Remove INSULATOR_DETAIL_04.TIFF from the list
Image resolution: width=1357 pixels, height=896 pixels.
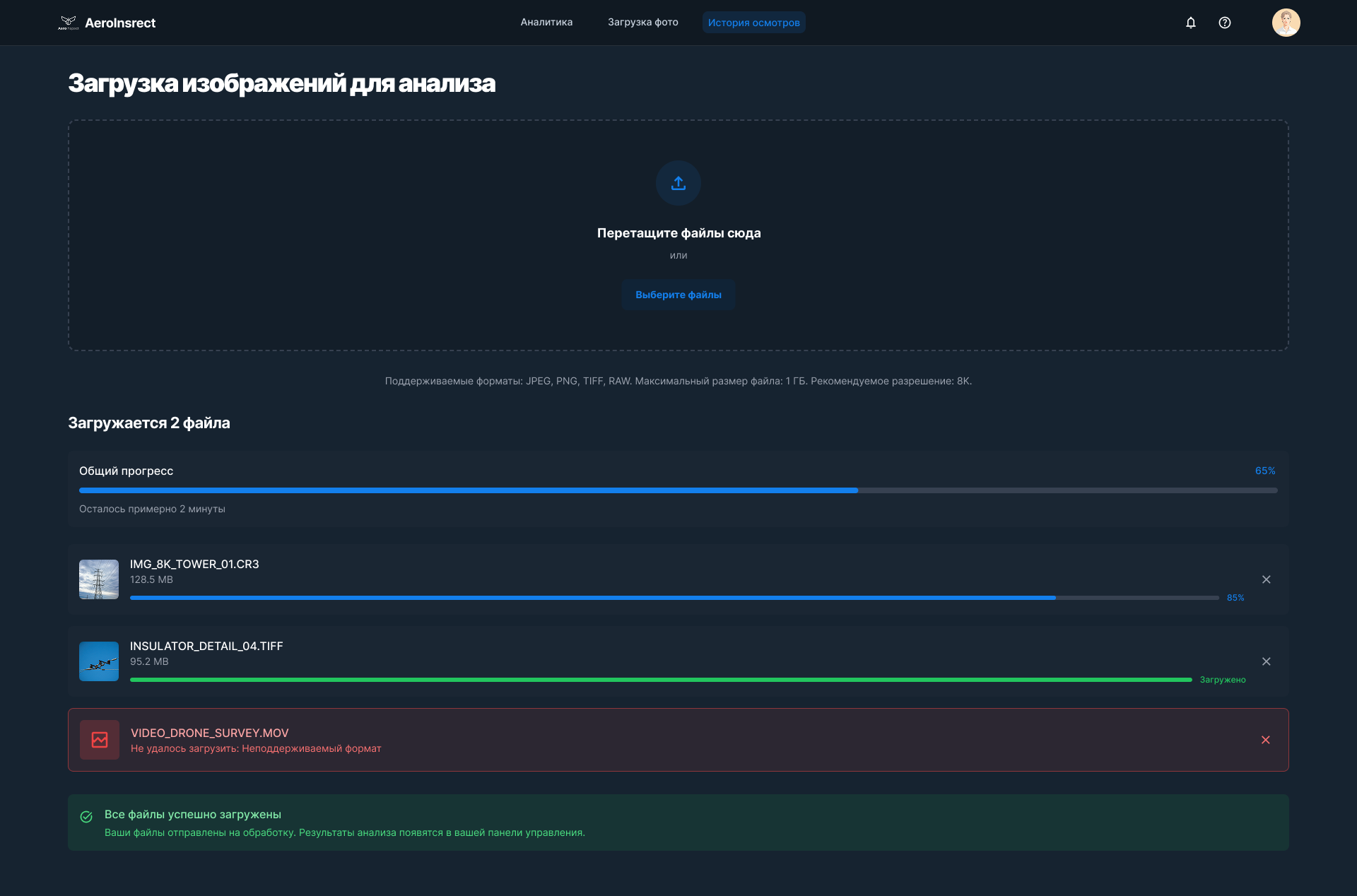click(x=1267, y=661)
